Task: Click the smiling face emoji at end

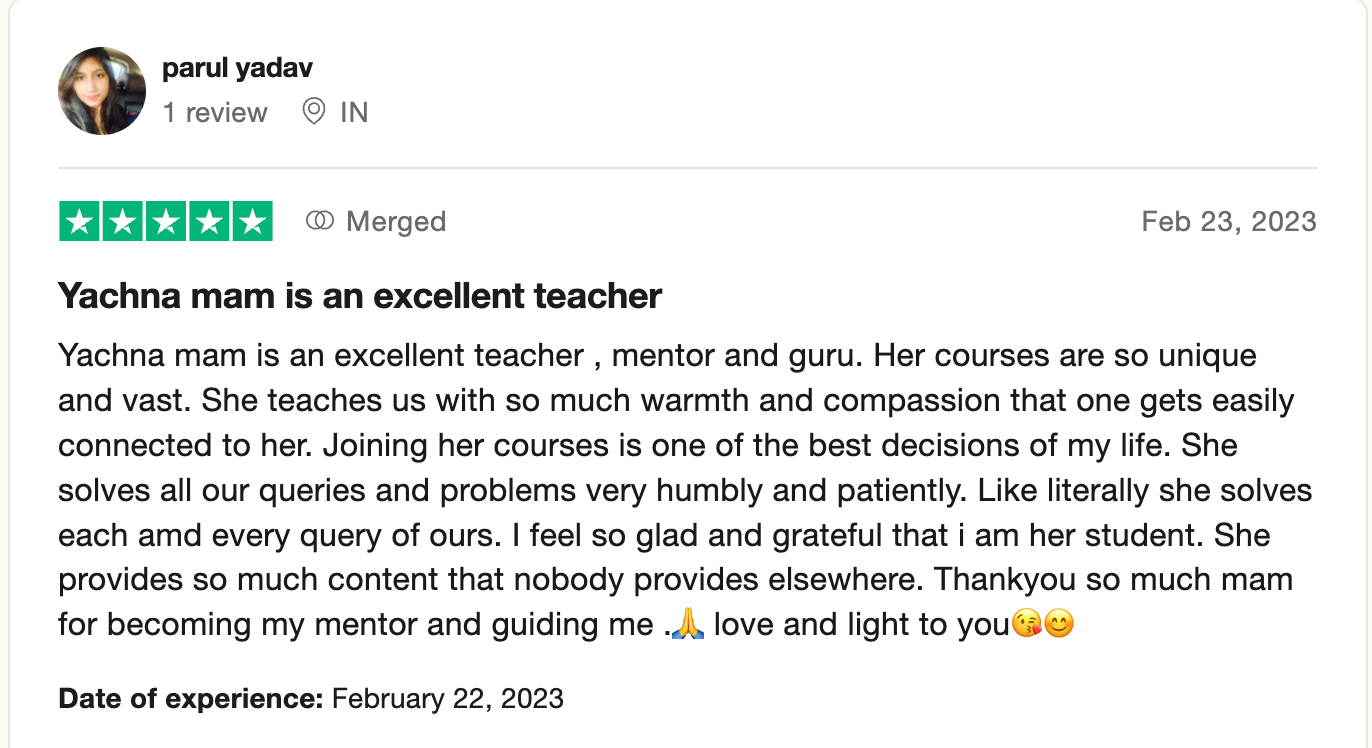Action: (x=1058, y=625)
